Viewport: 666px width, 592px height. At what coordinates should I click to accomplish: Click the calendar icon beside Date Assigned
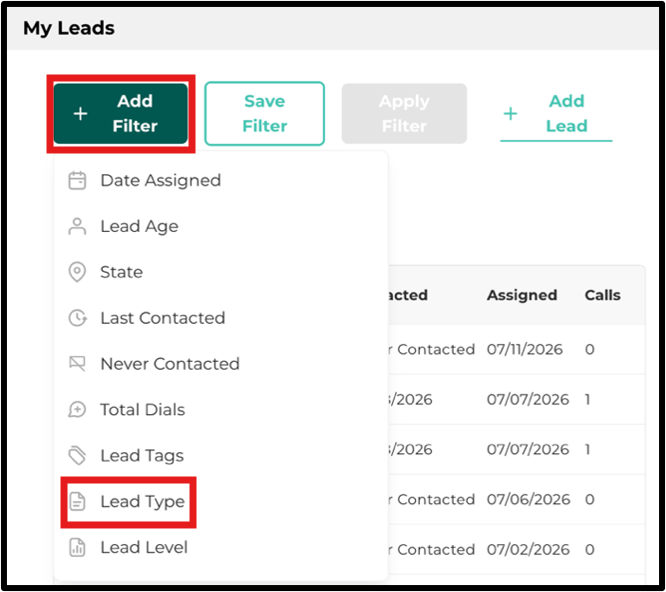pyautogui.click(x=77, y=180)
